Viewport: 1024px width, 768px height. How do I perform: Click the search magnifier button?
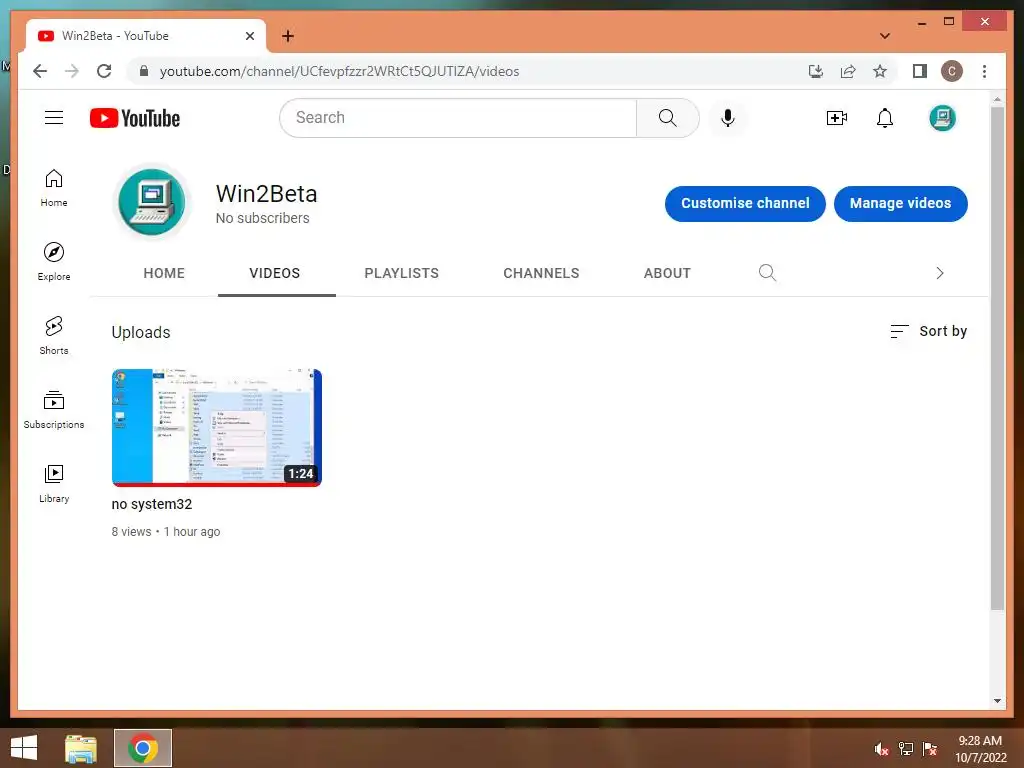[667, 118]
